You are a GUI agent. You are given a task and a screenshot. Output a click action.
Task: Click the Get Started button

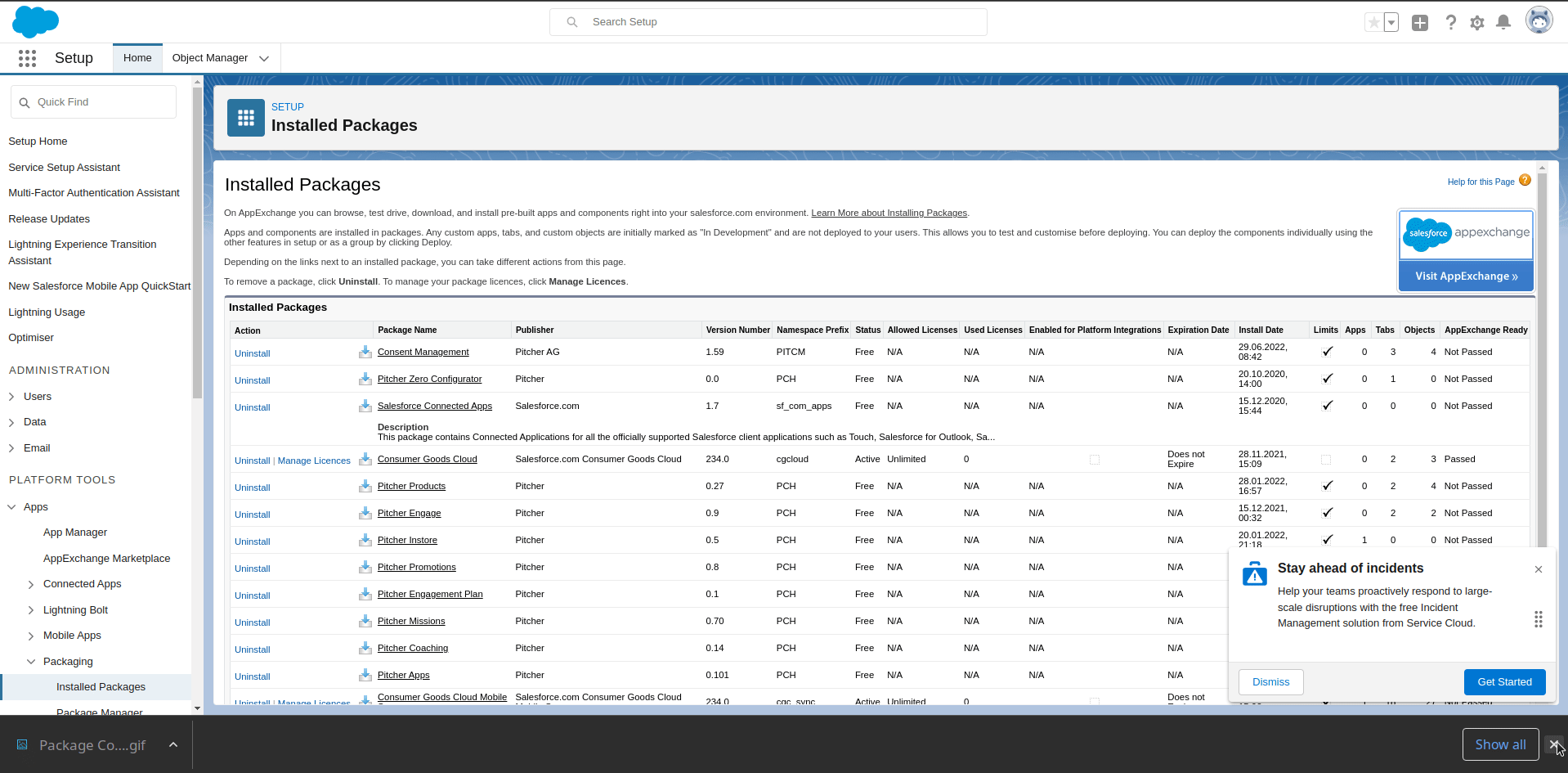pos(1504,682)
